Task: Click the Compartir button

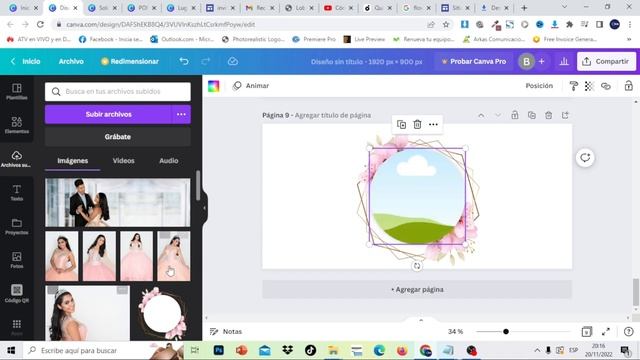Action: pyautogui.click(x=606, y=61)
